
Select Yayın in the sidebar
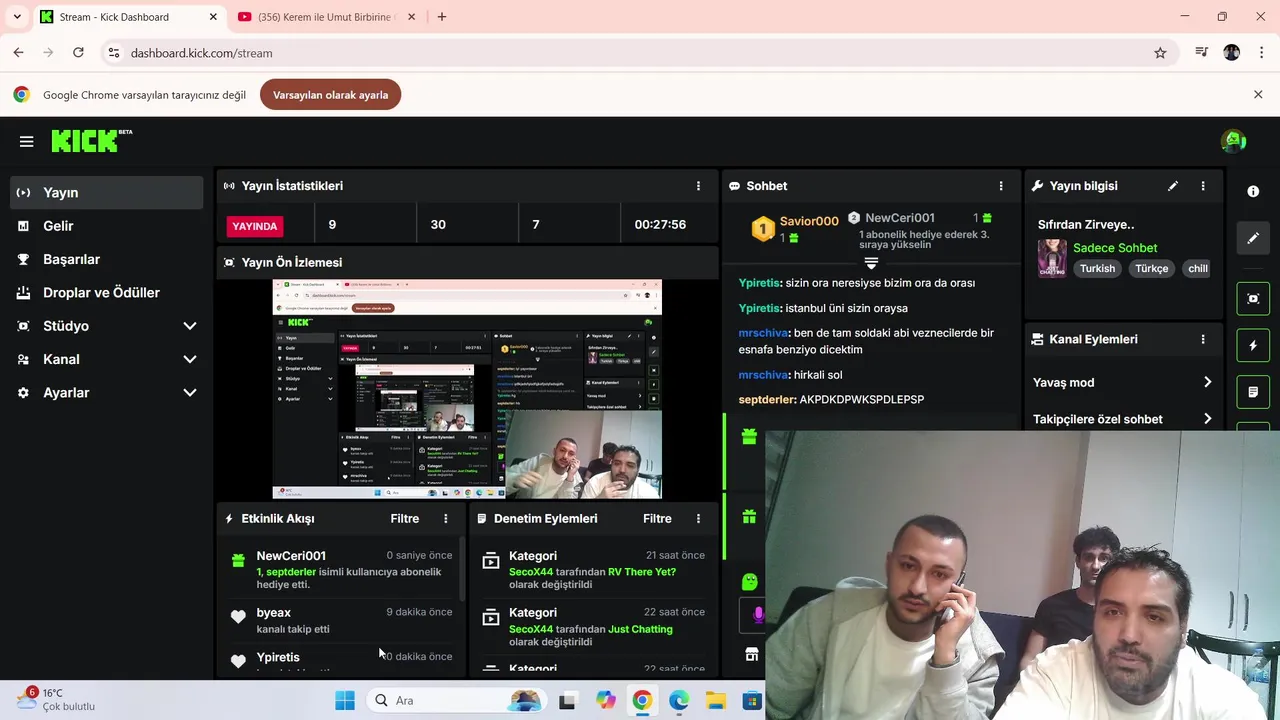(107, 192)
